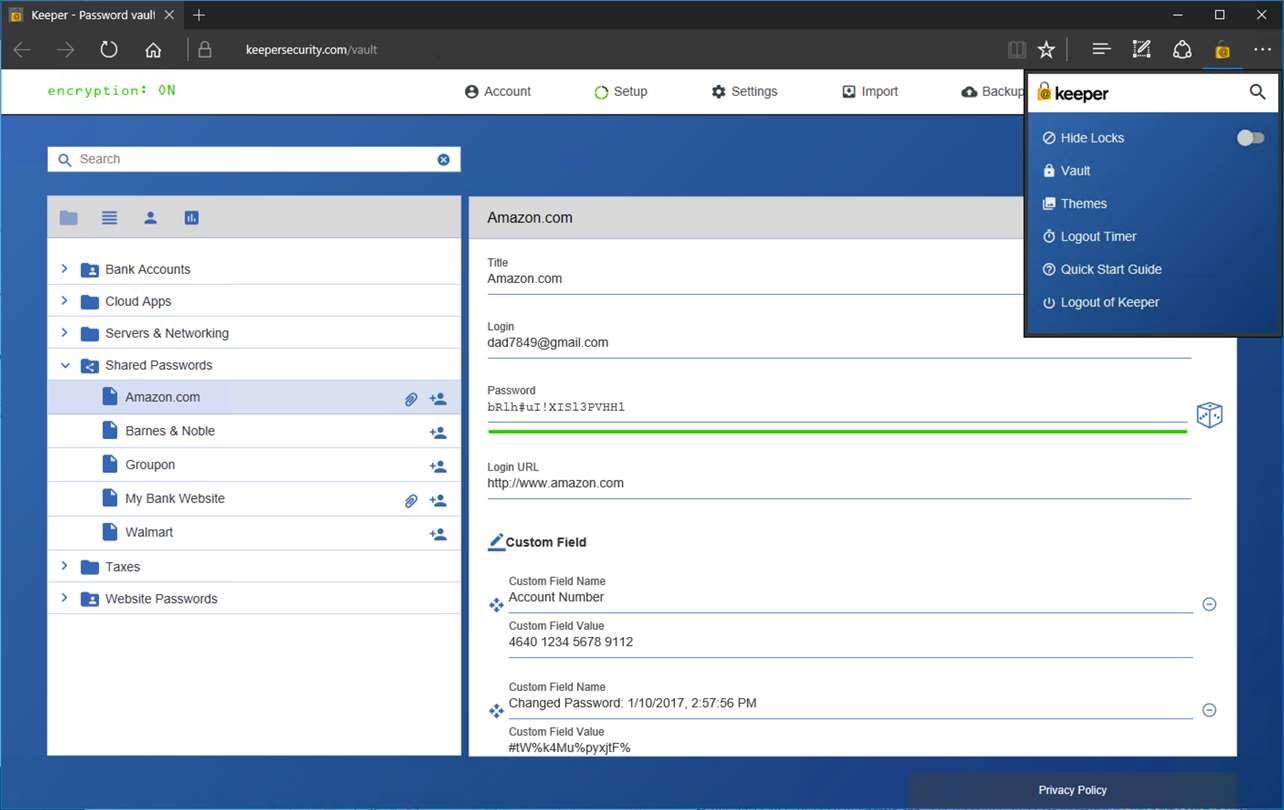Click custom field value 4640 1234 5678 9112
Screen dimensions: 1284x810
570,642
